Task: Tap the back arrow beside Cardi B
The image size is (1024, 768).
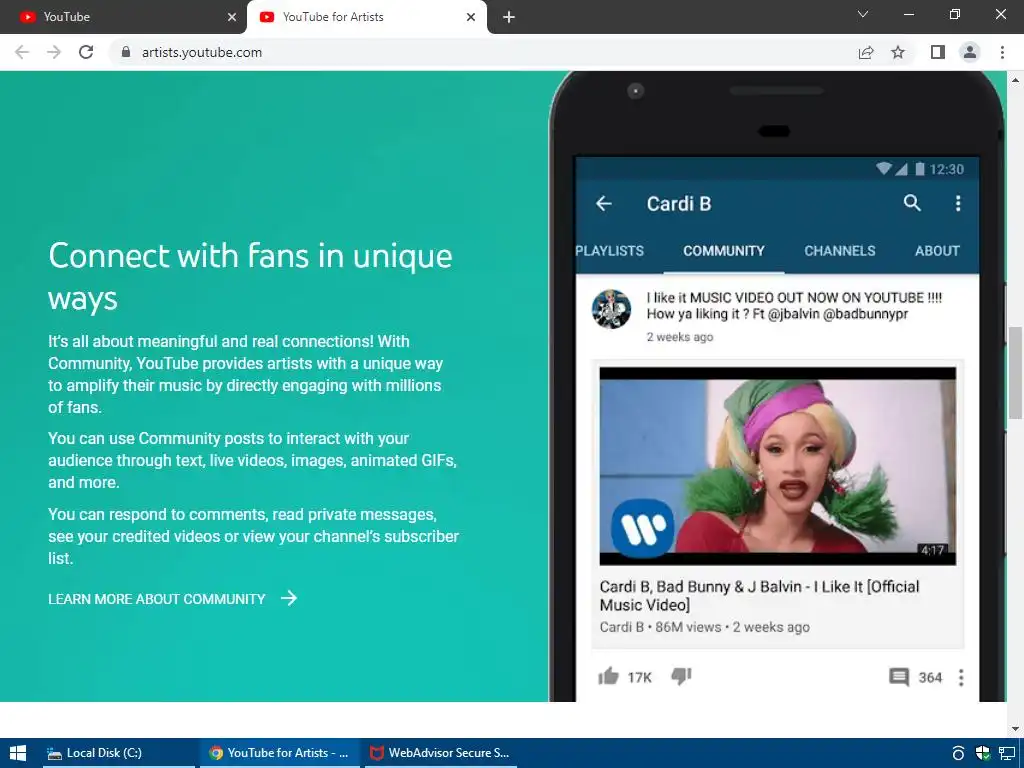Action: tap(603, 204)
